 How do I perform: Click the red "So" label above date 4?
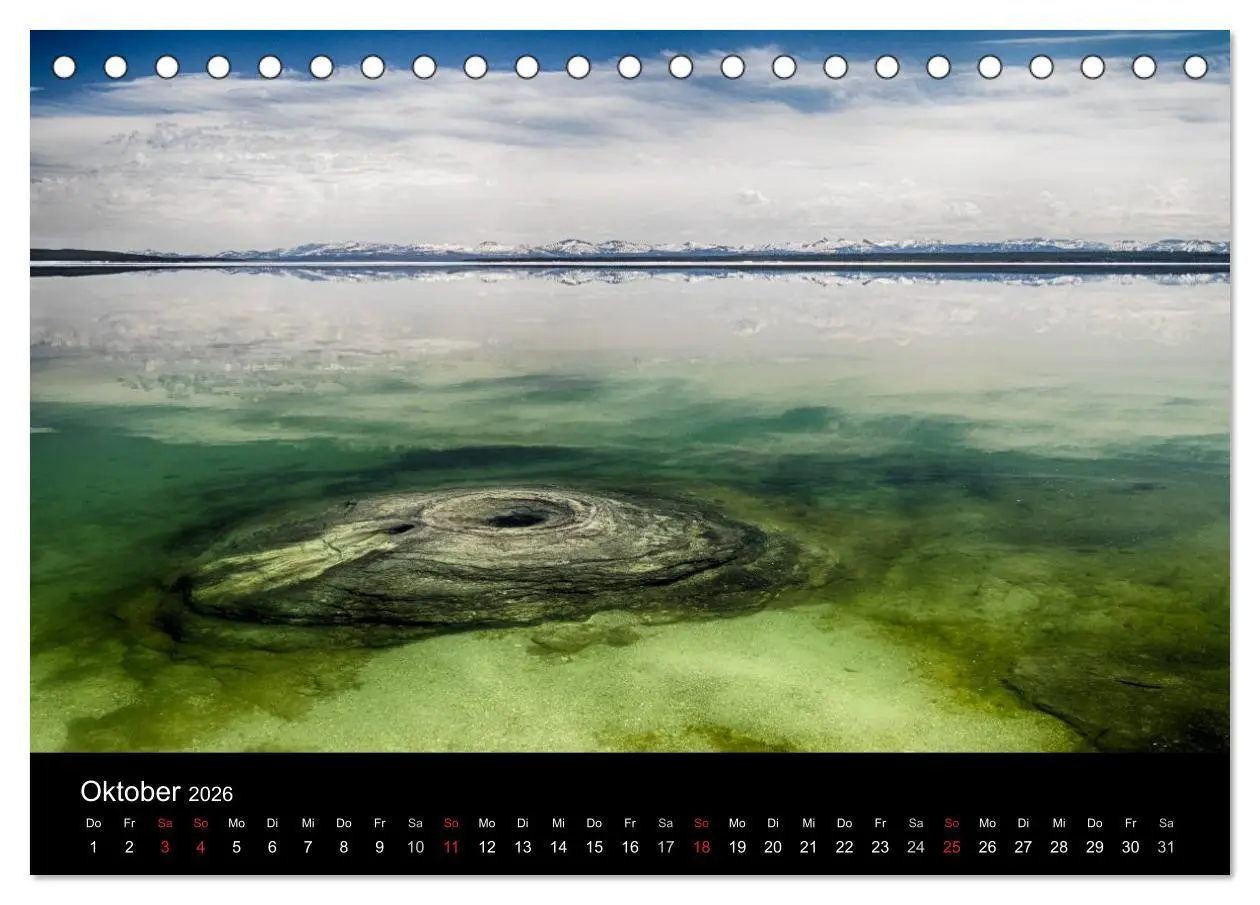pyautogui.click(x=201, y=823)
